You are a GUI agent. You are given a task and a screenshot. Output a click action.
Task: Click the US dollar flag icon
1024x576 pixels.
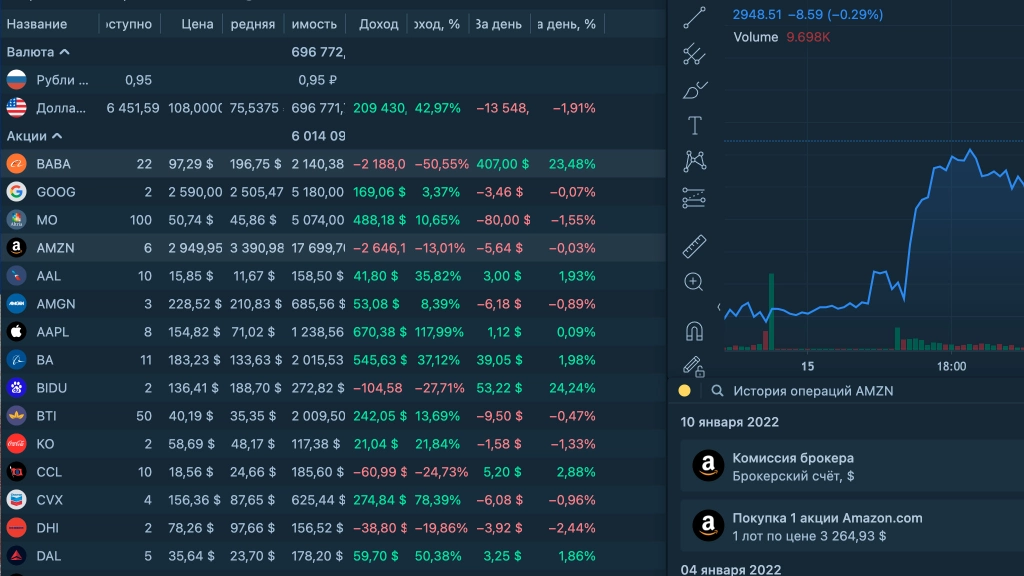click(x=16, y=108)
